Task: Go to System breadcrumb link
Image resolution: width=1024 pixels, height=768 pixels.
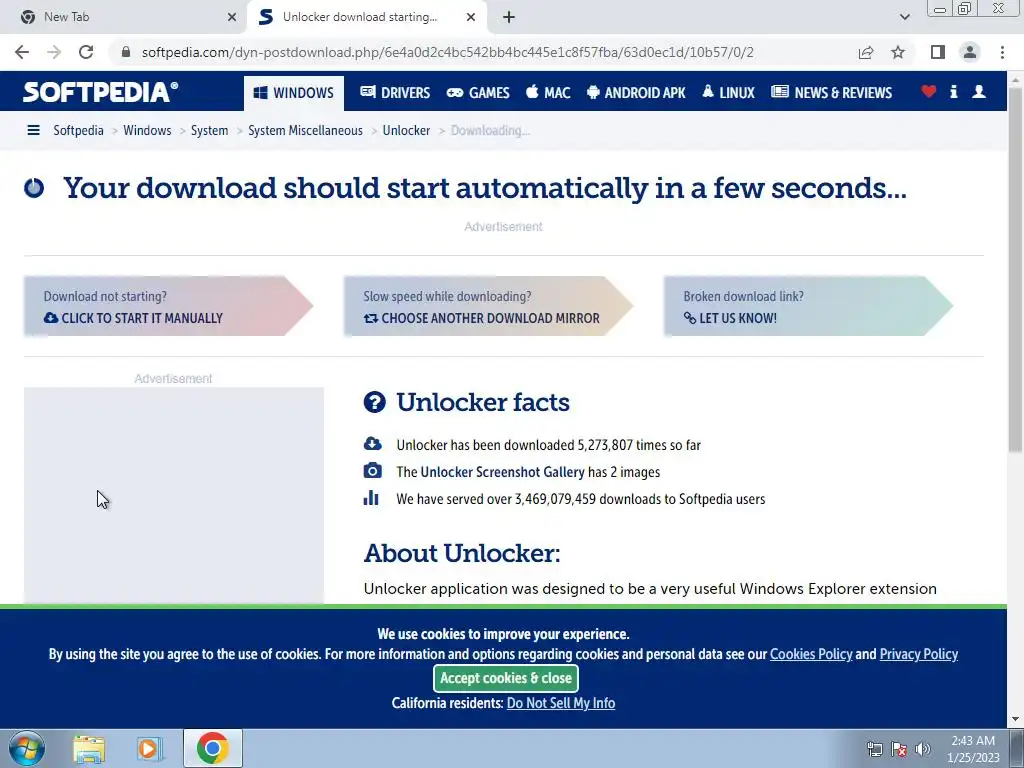Action: point(210,131)
